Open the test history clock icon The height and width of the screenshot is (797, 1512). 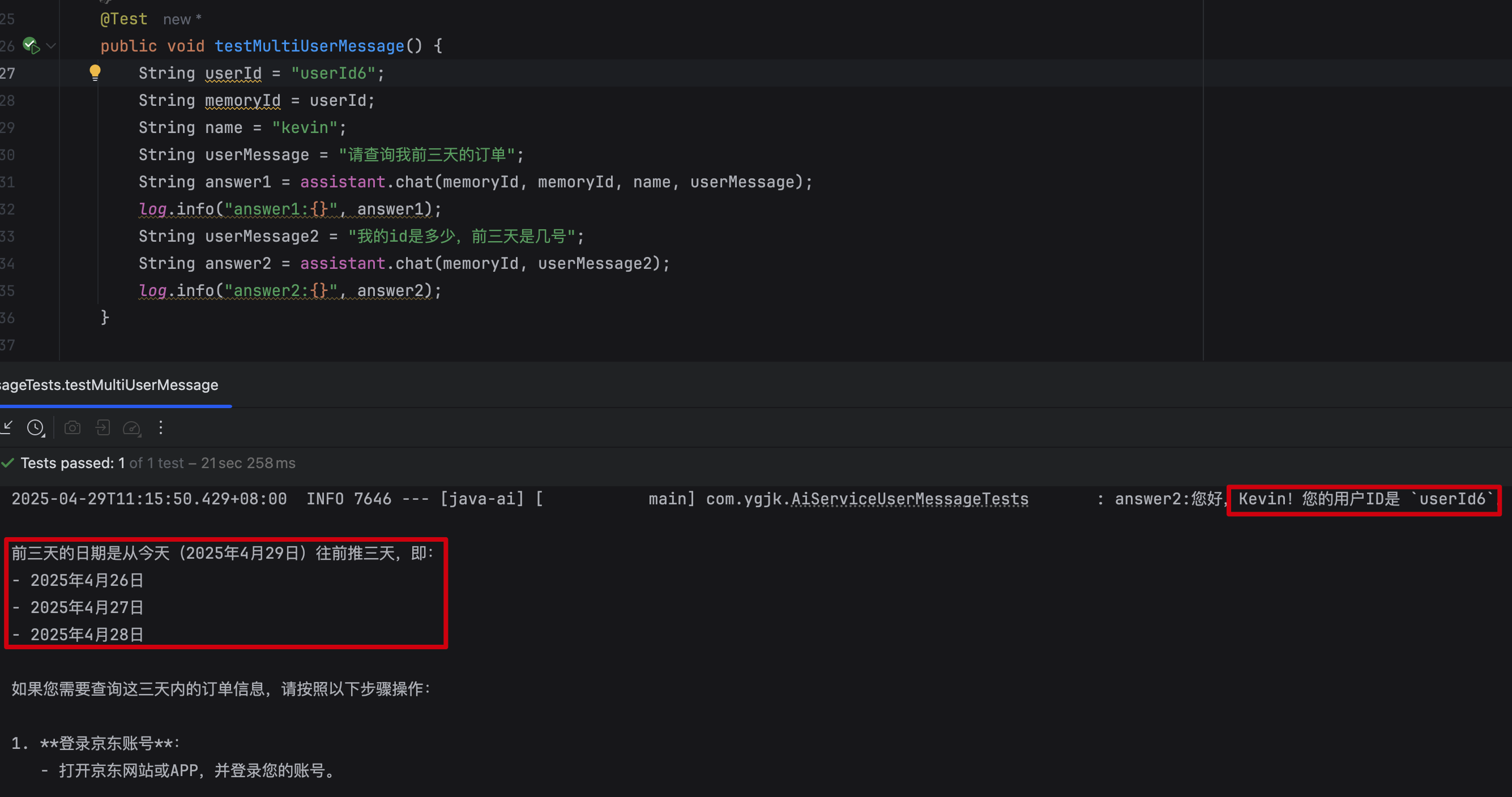(35, 428)
